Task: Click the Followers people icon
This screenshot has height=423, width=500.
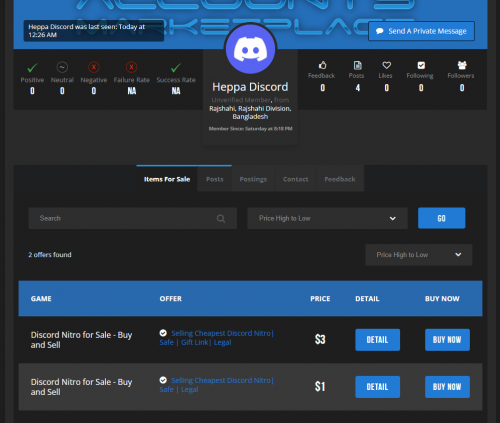Action: (462, 65)
